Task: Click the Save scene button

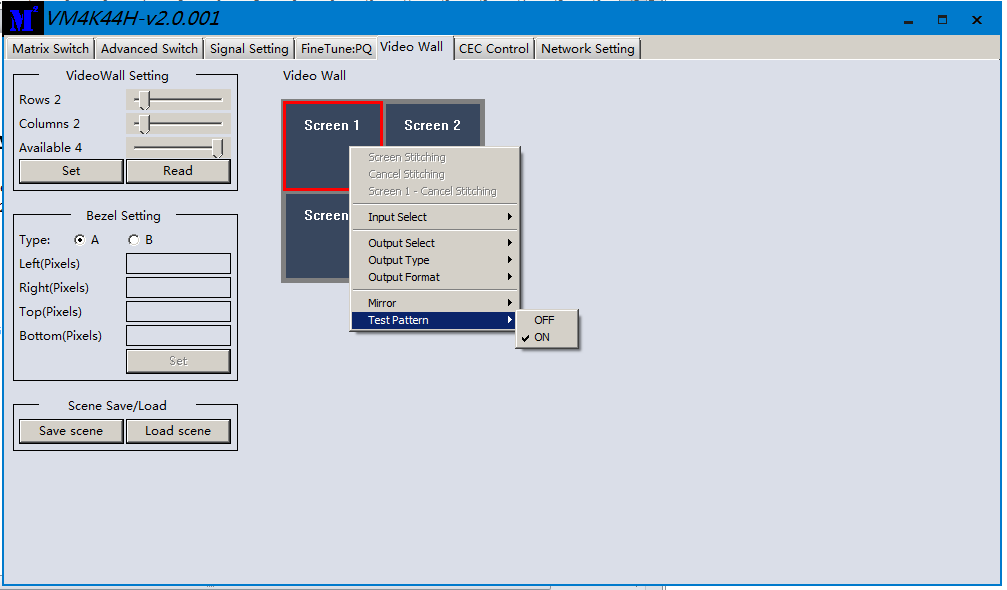Action: coord(71,431)
